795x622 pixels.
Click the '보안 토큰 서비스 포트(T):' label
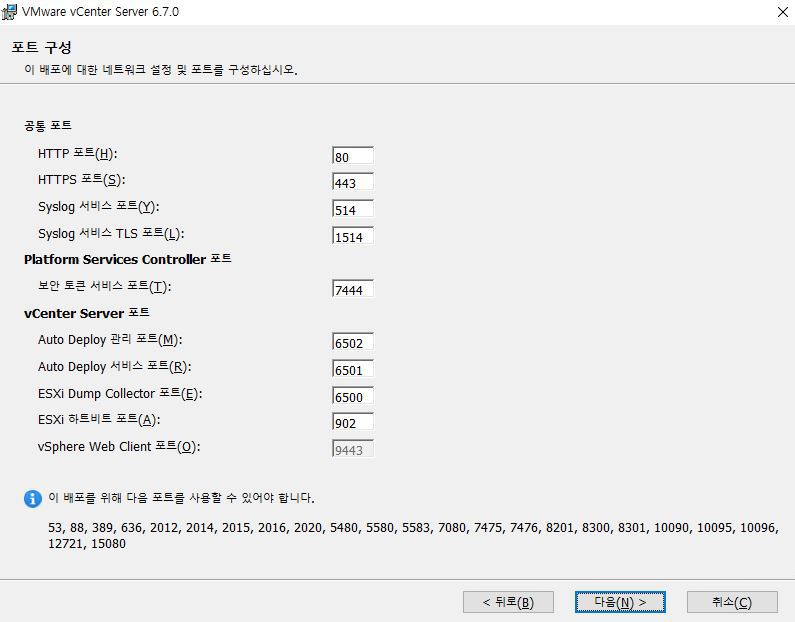coord(104,286)
